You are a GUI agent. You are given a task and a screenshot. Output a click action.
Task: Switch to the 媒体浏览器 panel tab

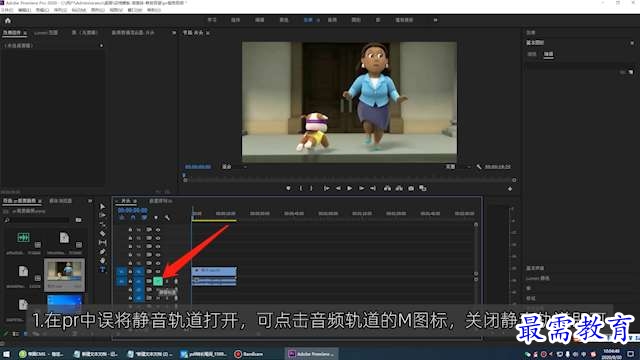pyautogui.click(x=61, y=201)
